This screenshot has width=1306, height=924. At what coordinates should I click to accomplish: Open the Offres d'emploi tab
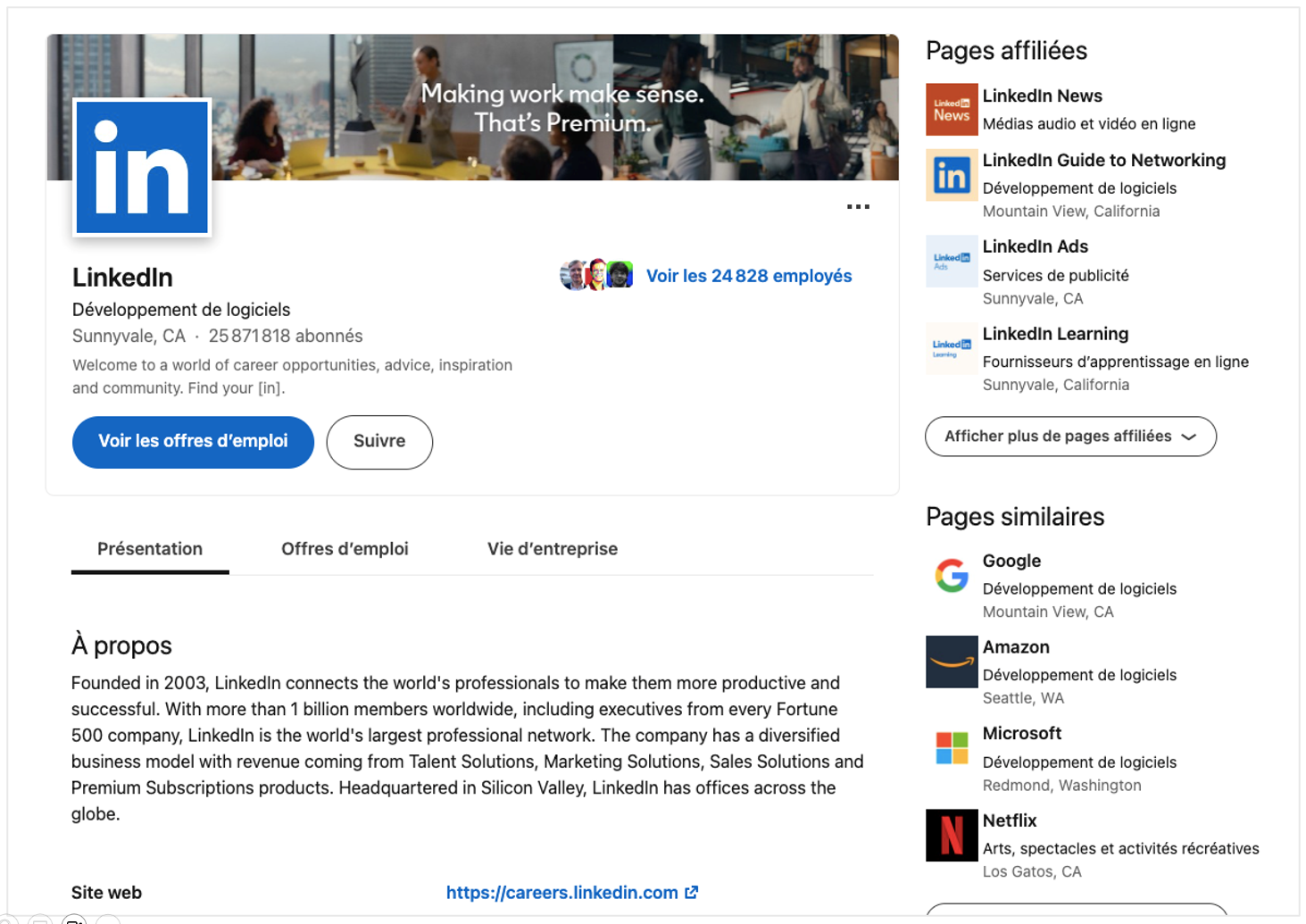click(345, 549)
